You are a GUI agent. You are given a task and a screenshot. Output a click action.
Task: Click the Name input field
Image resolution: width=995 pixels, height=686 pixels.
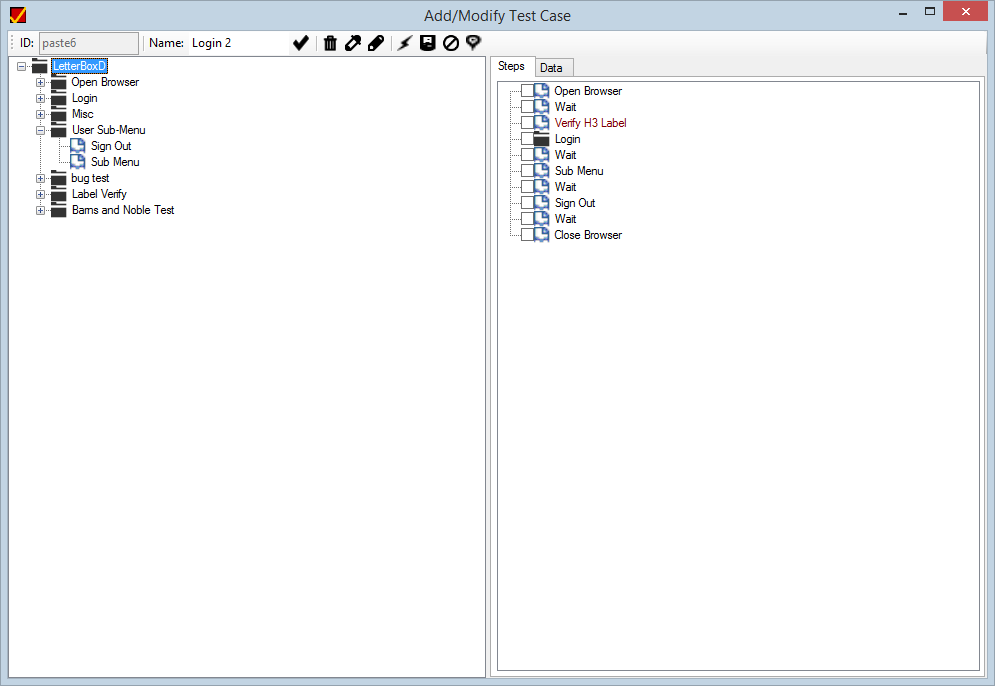[239, 43]
